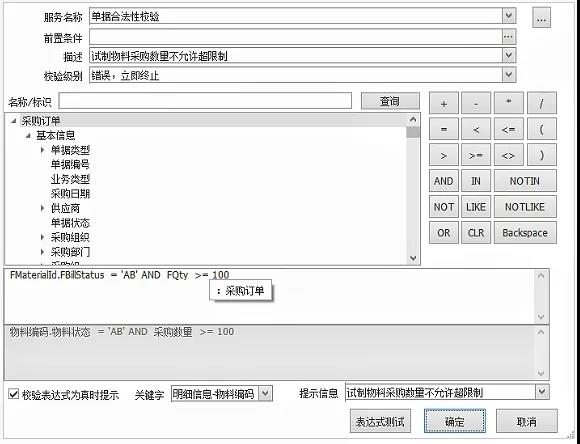Image resolution: width=580 pixels, height=444 pixels.
Task: Collapse the 采购订单 tree node
Action: [14, 121]
